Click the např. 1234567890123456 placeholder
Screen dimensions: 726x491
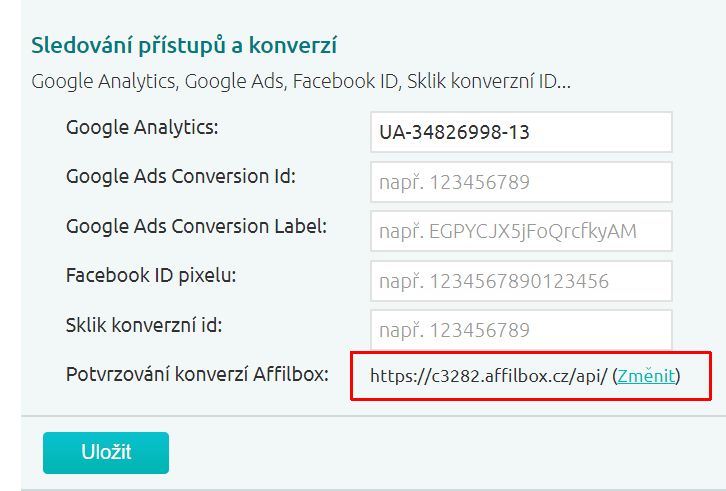(494, 281)
